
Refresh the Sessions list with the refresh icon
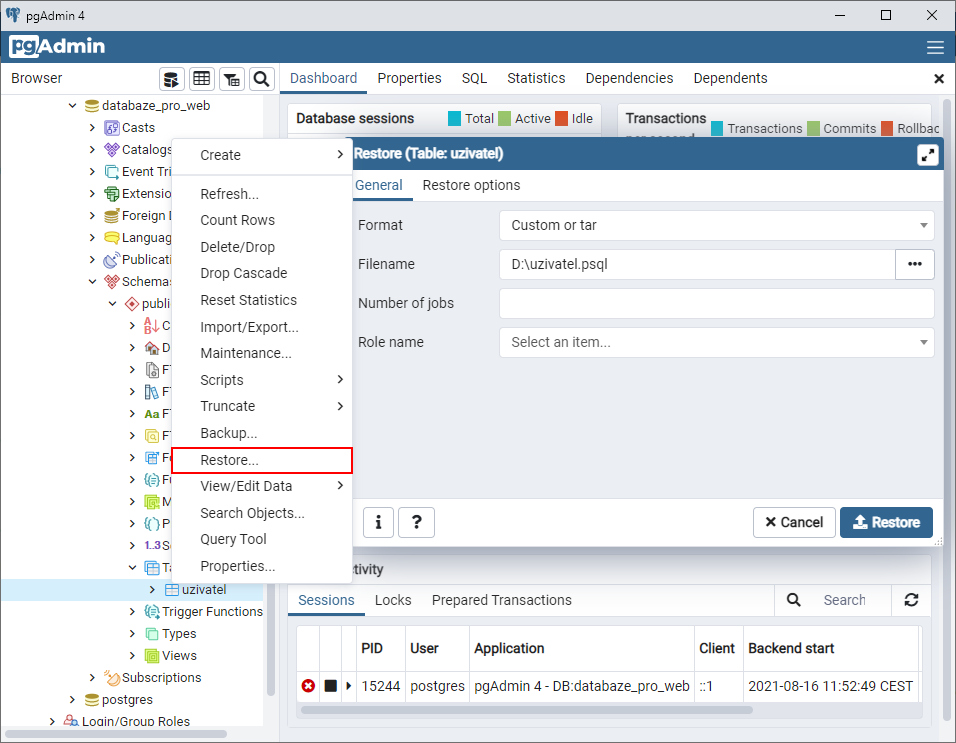click(x=911, y=600)
